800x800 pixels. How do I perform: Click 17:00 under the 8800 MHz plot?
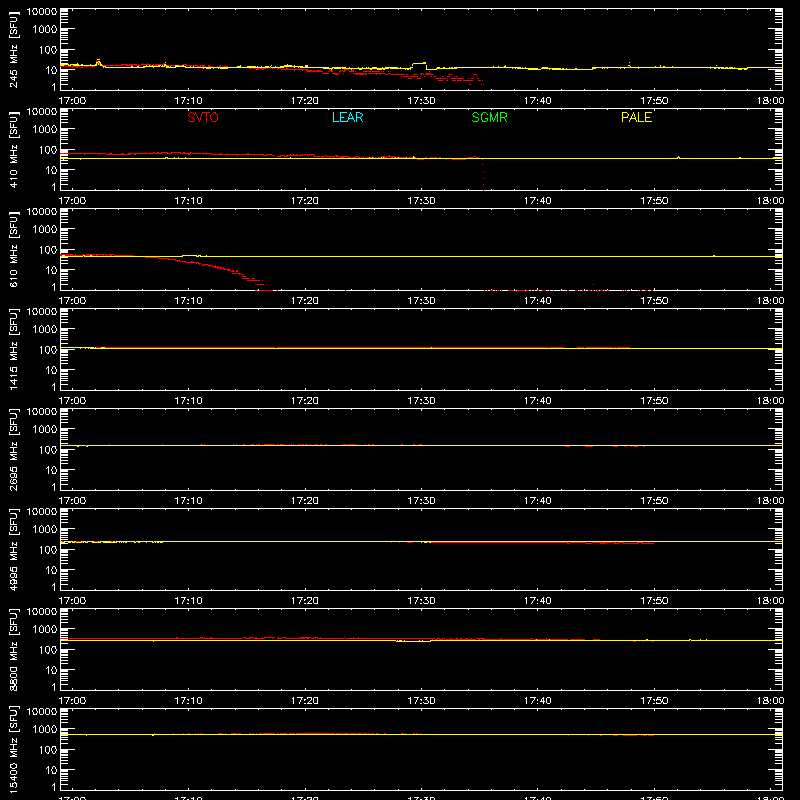tap(72, 701)
